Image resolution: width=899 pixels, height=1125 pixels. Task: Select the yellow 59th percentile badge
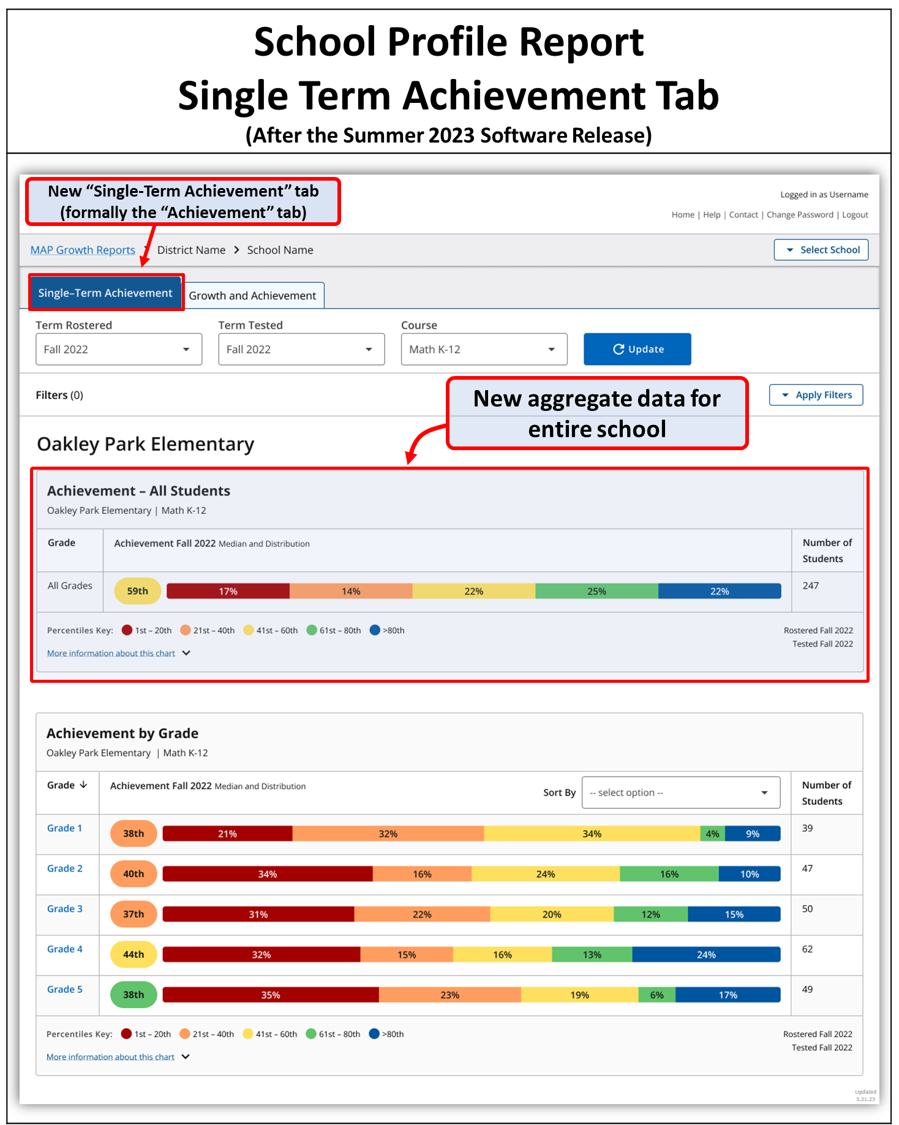tap(136, 590)
